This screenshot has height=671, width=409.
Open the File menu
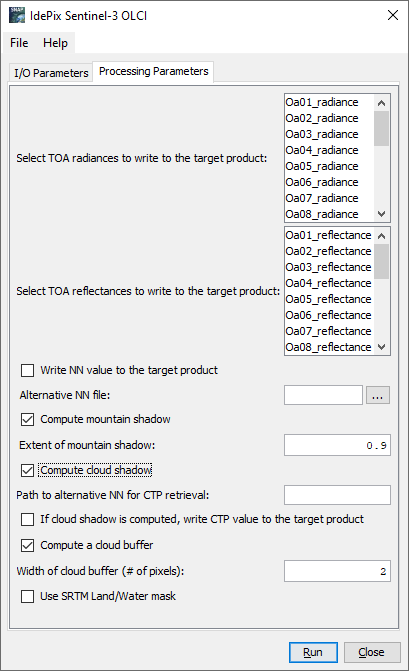tap(19, 43)
